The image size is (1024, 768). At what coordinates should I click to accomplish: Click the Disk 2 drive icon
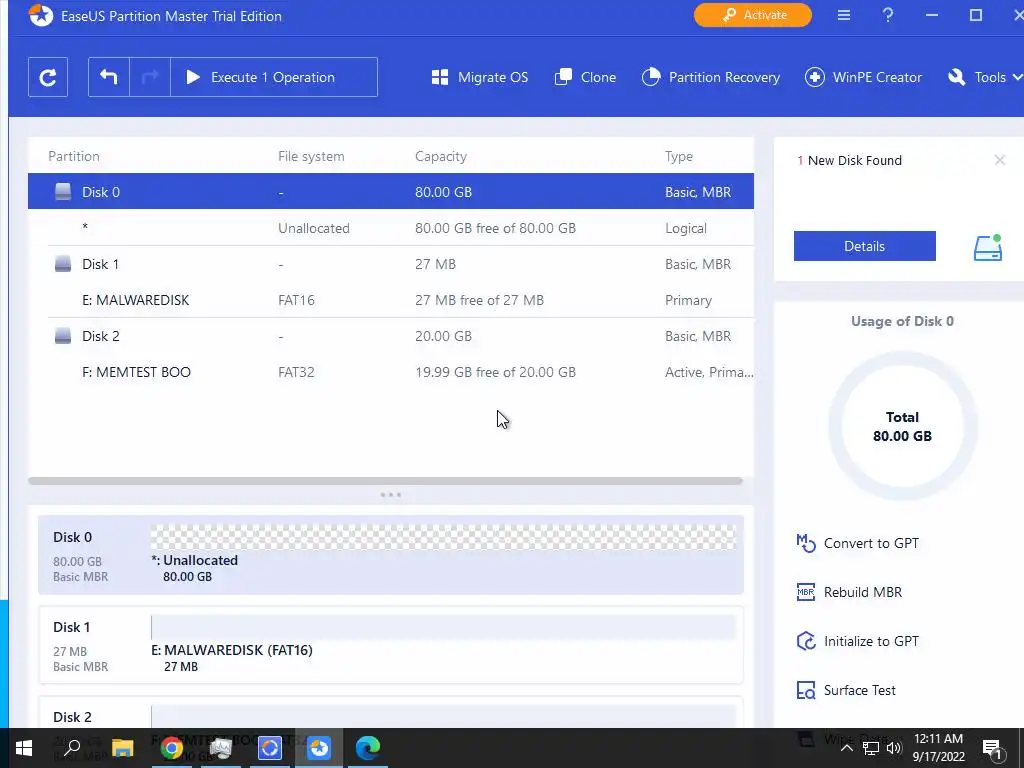(63, 336)
